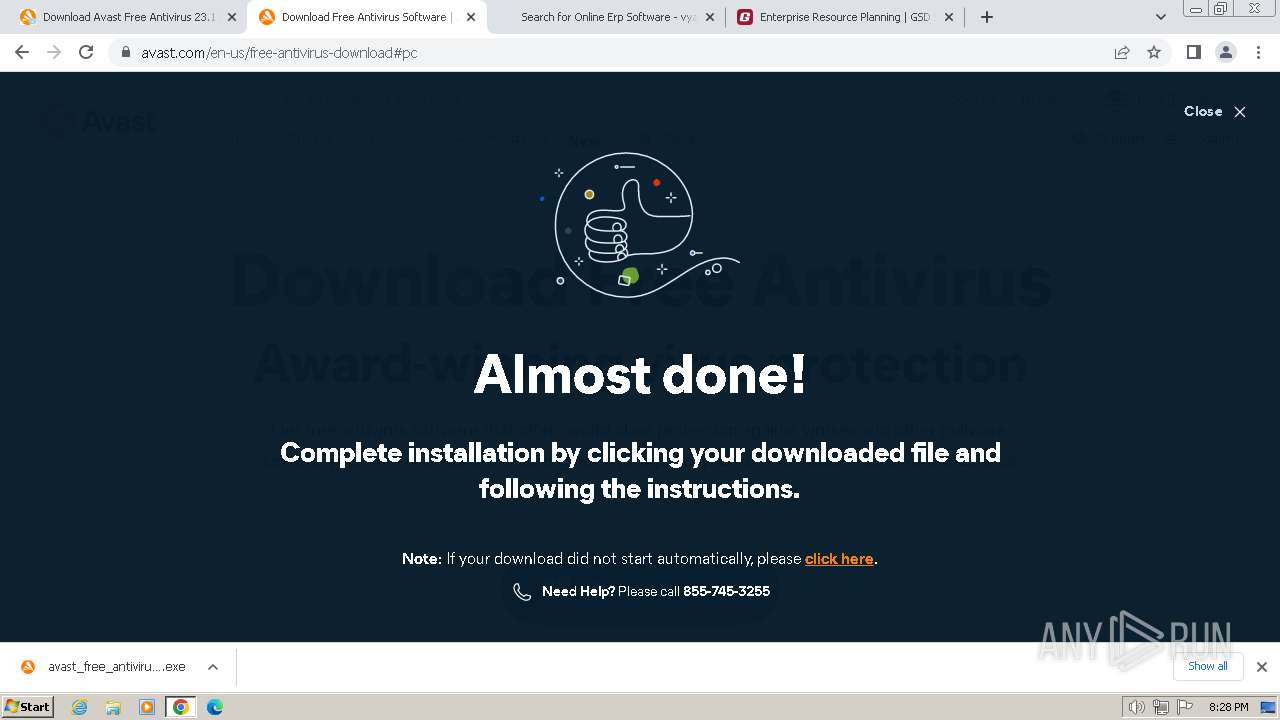Select the Chrome taskbar icon
This screenshot has height=720, width=1280.
(x=181, y=707)
